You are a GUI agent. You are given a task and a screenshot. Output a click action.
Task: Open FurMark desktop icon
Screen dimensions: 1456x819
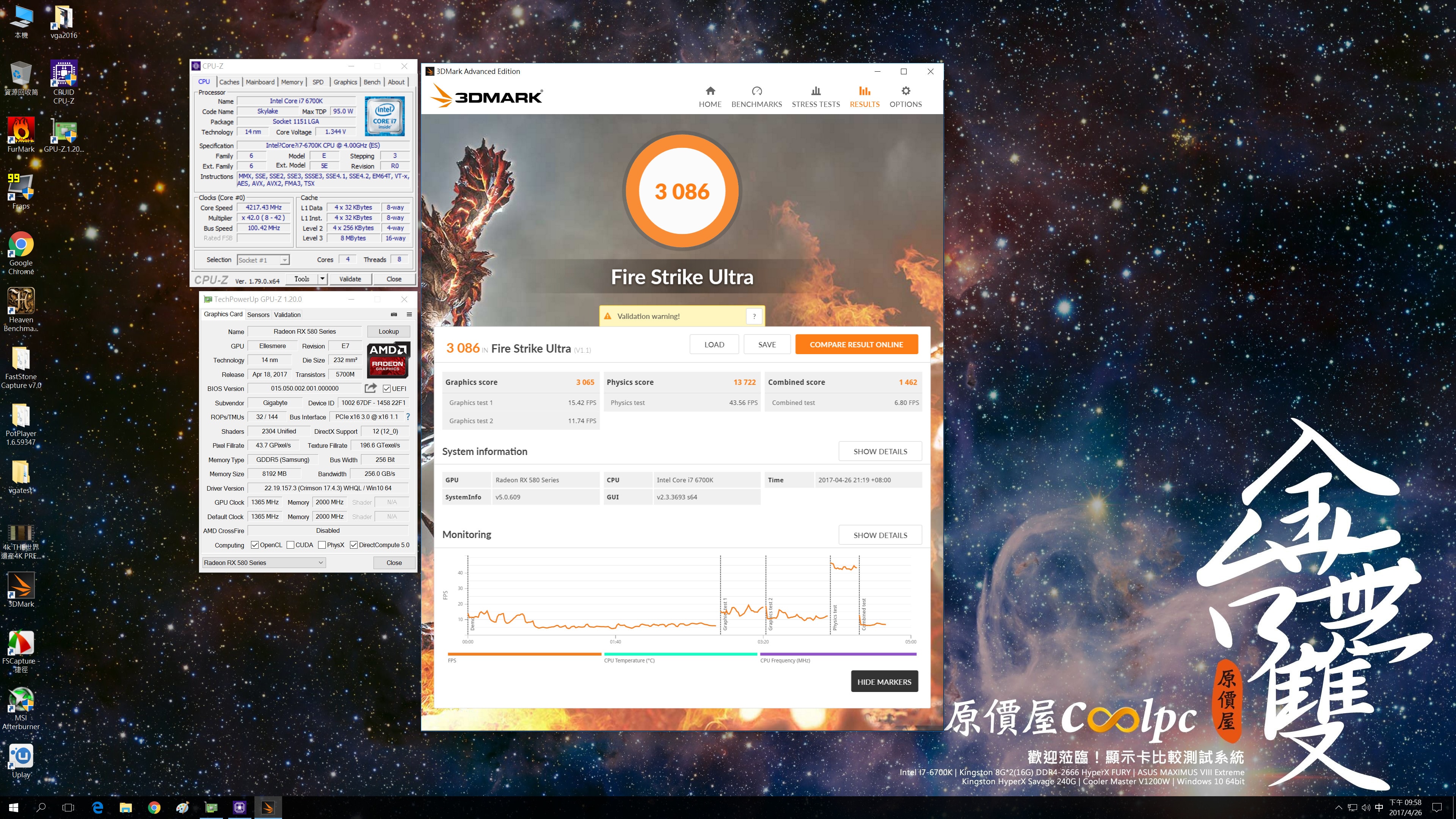(x=21, y=135)
